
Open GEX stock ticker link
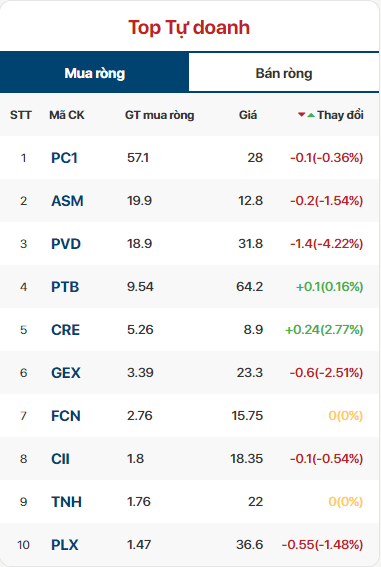pos(66,373)
